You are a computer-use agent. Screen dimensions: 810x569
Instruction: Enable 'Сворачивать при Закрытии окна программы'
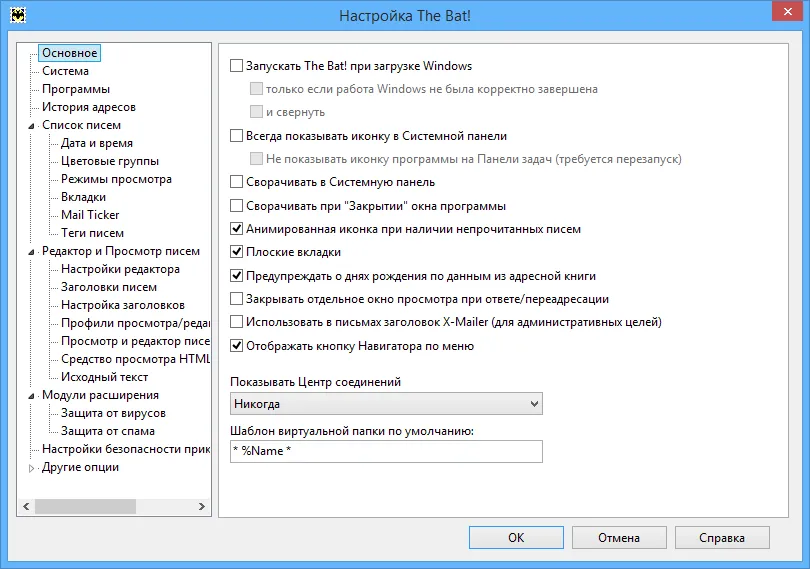tap(236, 206)
